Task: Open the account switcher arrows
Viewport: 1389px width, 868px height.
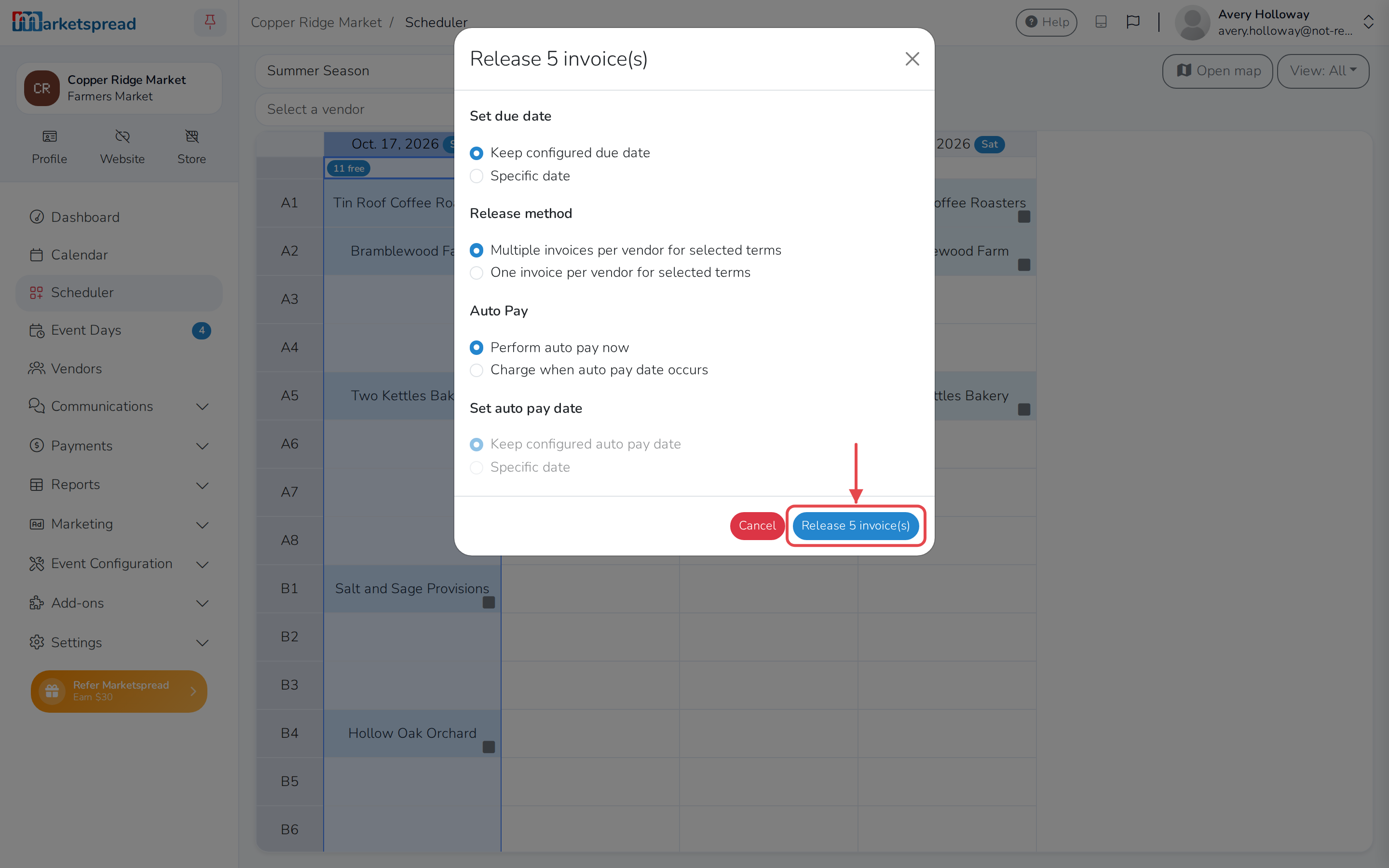Action: coord(1368,22)
